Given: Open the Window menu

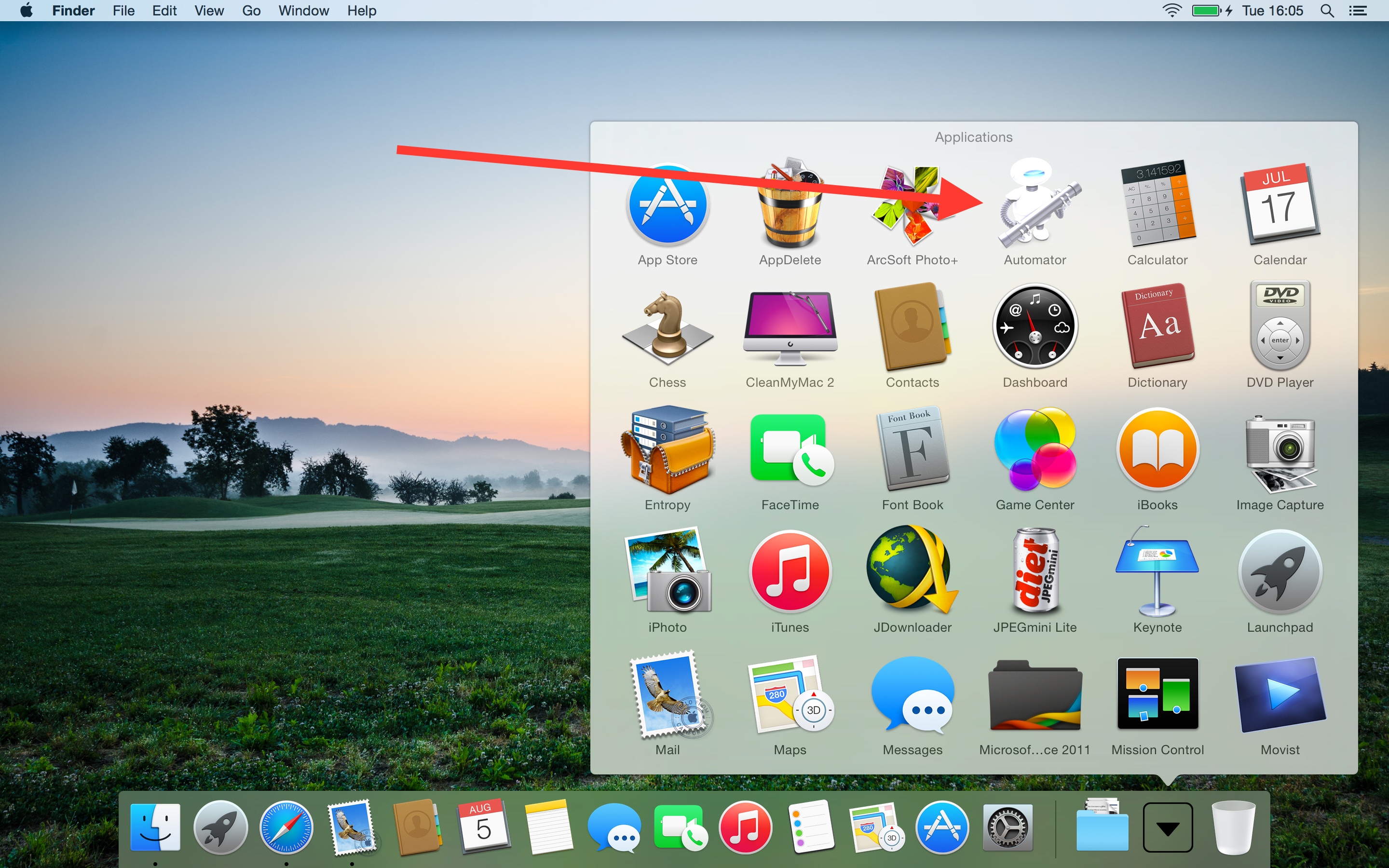Looking at the screenshot, I should (x=304, y=10).
